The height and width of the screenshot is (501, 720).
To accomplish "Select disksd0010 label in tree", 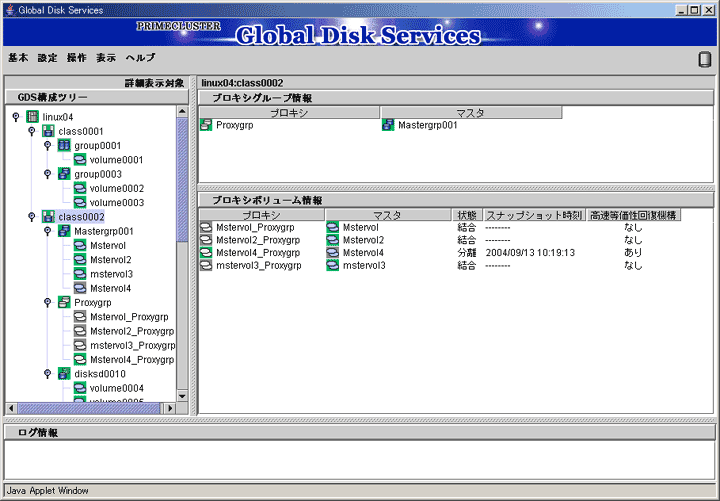I will coord(100,374).
